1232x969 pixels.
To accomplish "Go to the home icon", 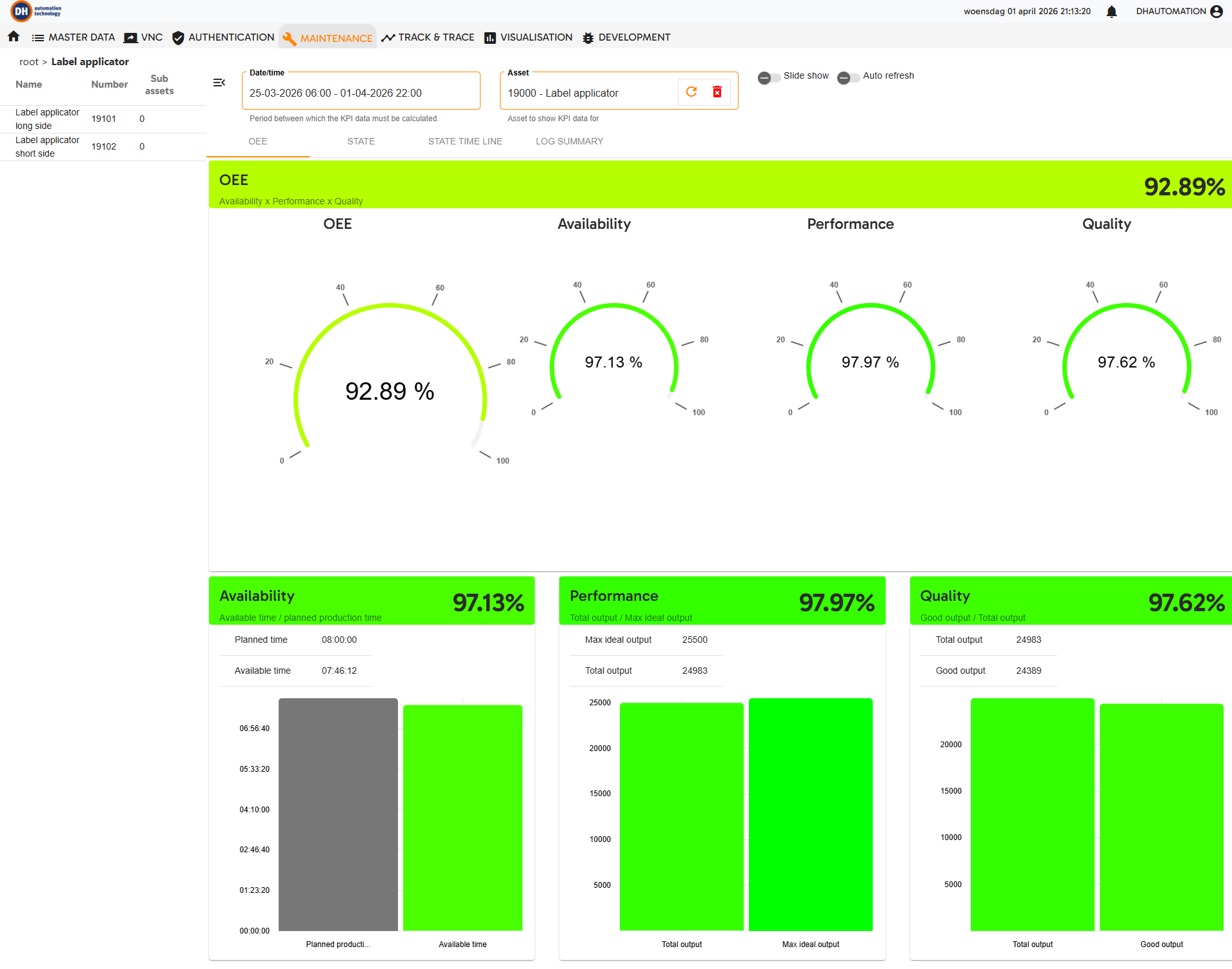I will click(x=14, y=37).
